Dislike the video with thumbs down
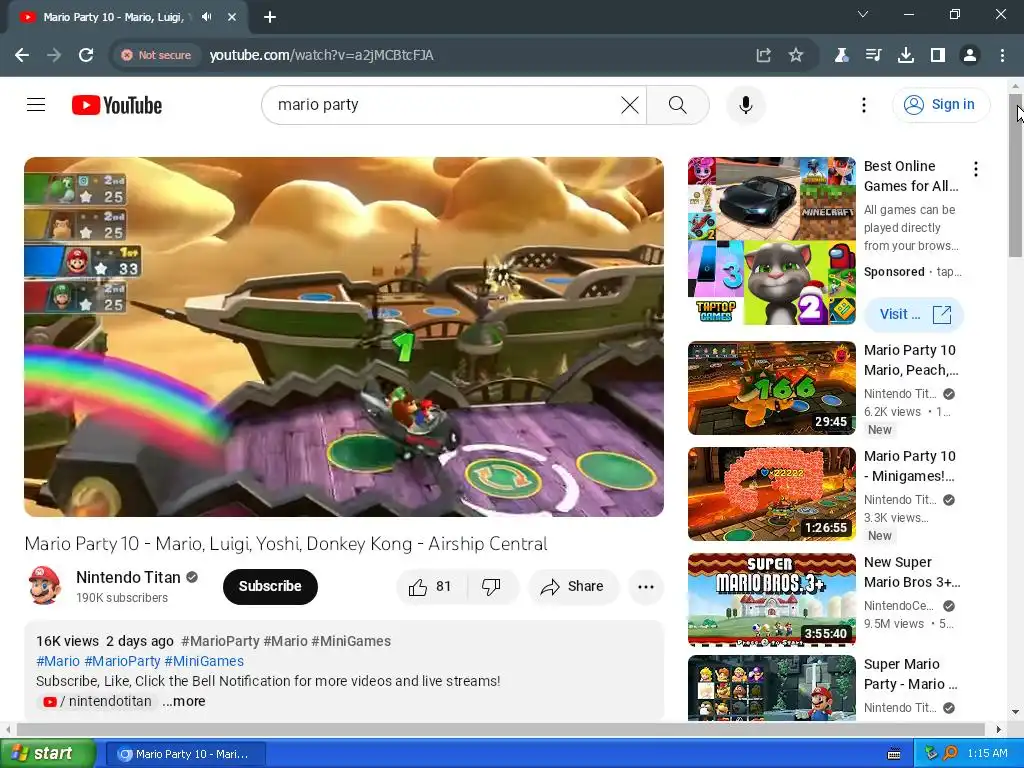 tap(492, 586)
